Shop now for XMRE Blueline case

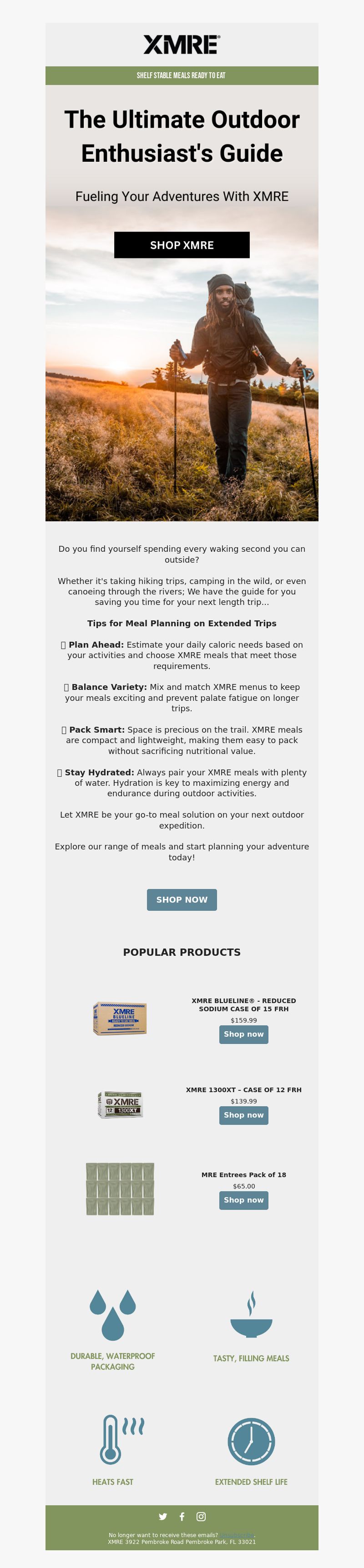(x=244, y=1034)
